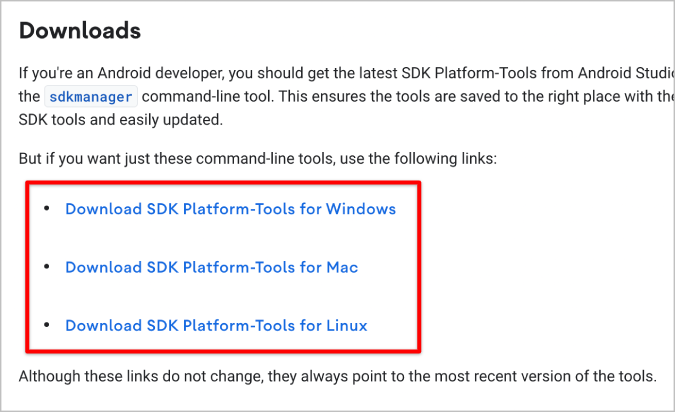Click paragraph line starting 'If you're an Android developer'

[x=347, y=73]
